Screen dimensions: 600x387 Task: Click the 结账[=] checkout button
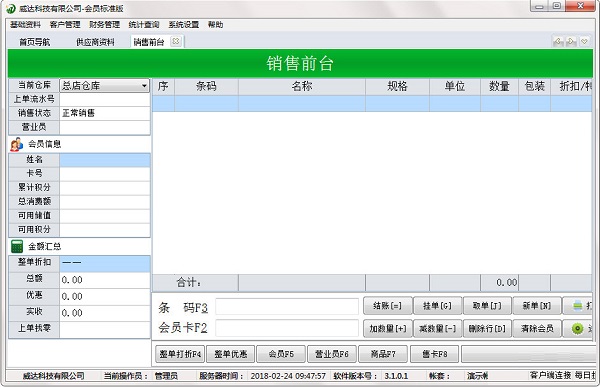(x=388, y=305)
